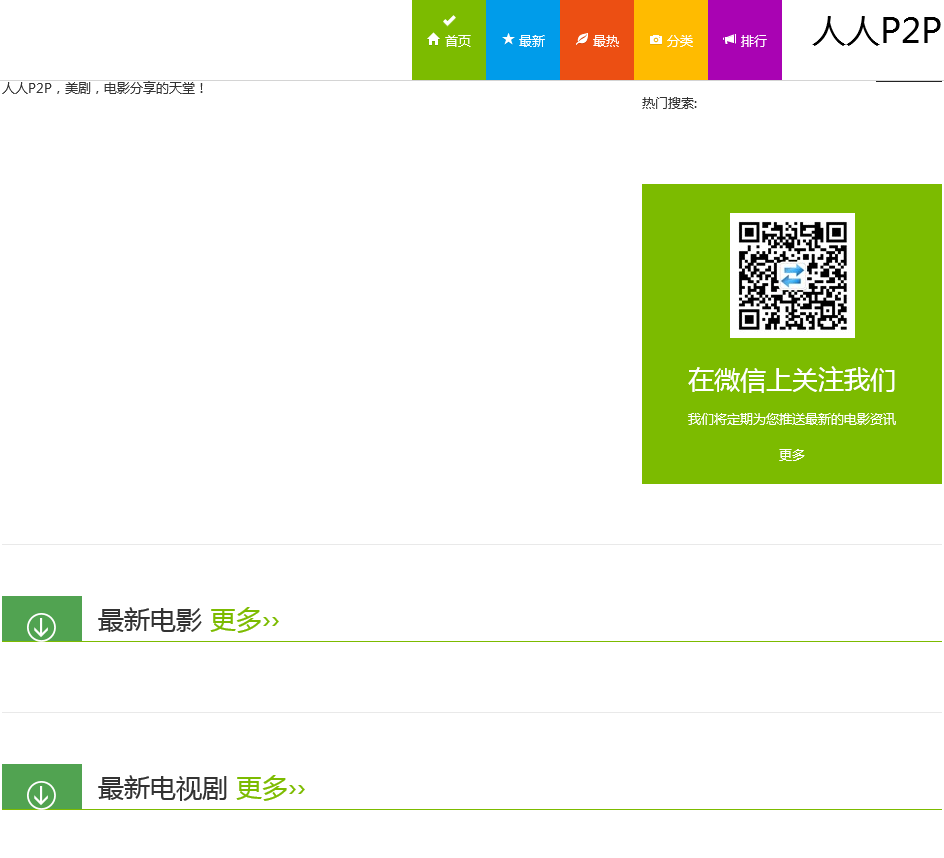Select the 排行 navigation tab
944x858 pixels.
(x=745, y=40)
